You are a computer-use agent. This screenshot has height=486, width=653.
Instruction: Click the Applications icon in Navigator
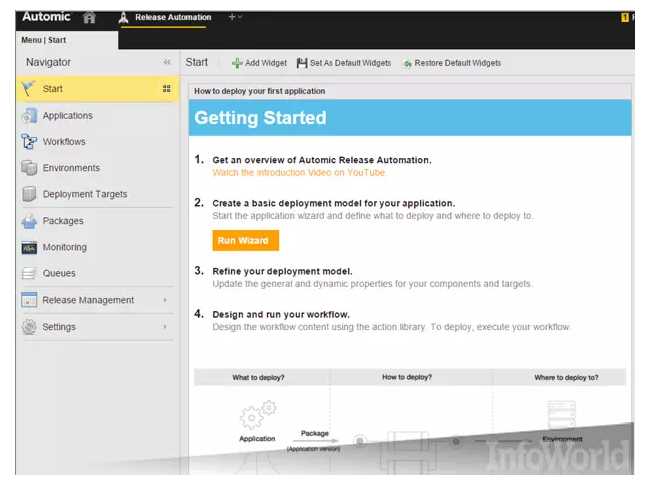click(29, 115)
